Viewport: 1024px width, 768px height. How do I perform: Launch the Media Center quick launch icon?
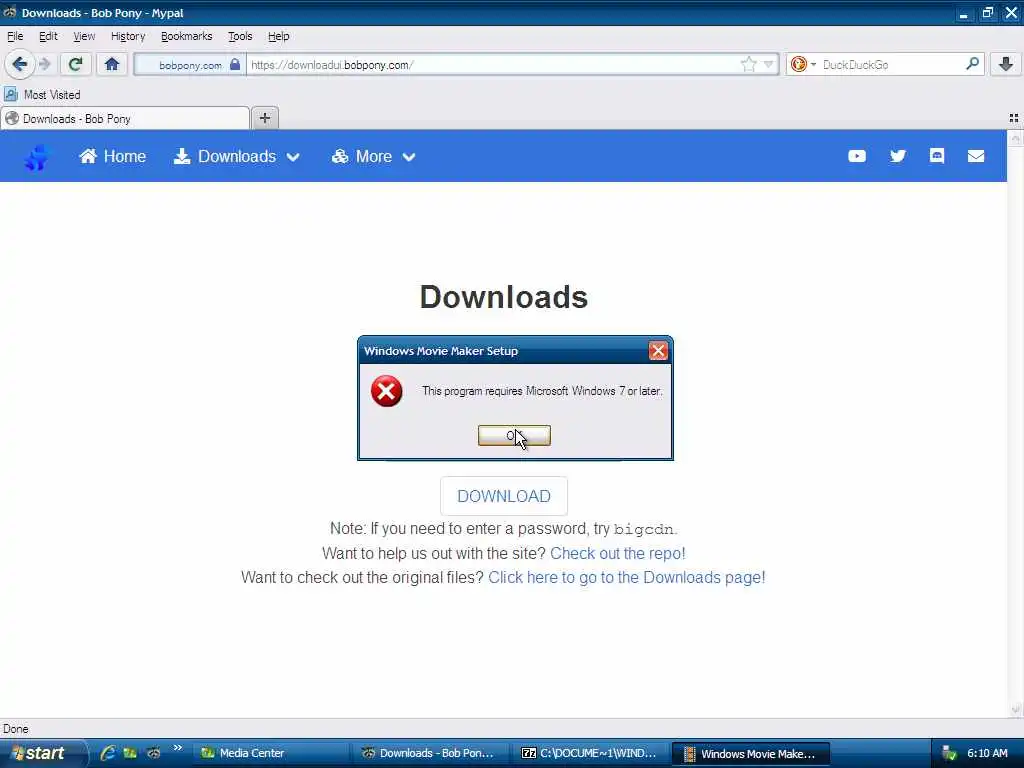point(130,753)
